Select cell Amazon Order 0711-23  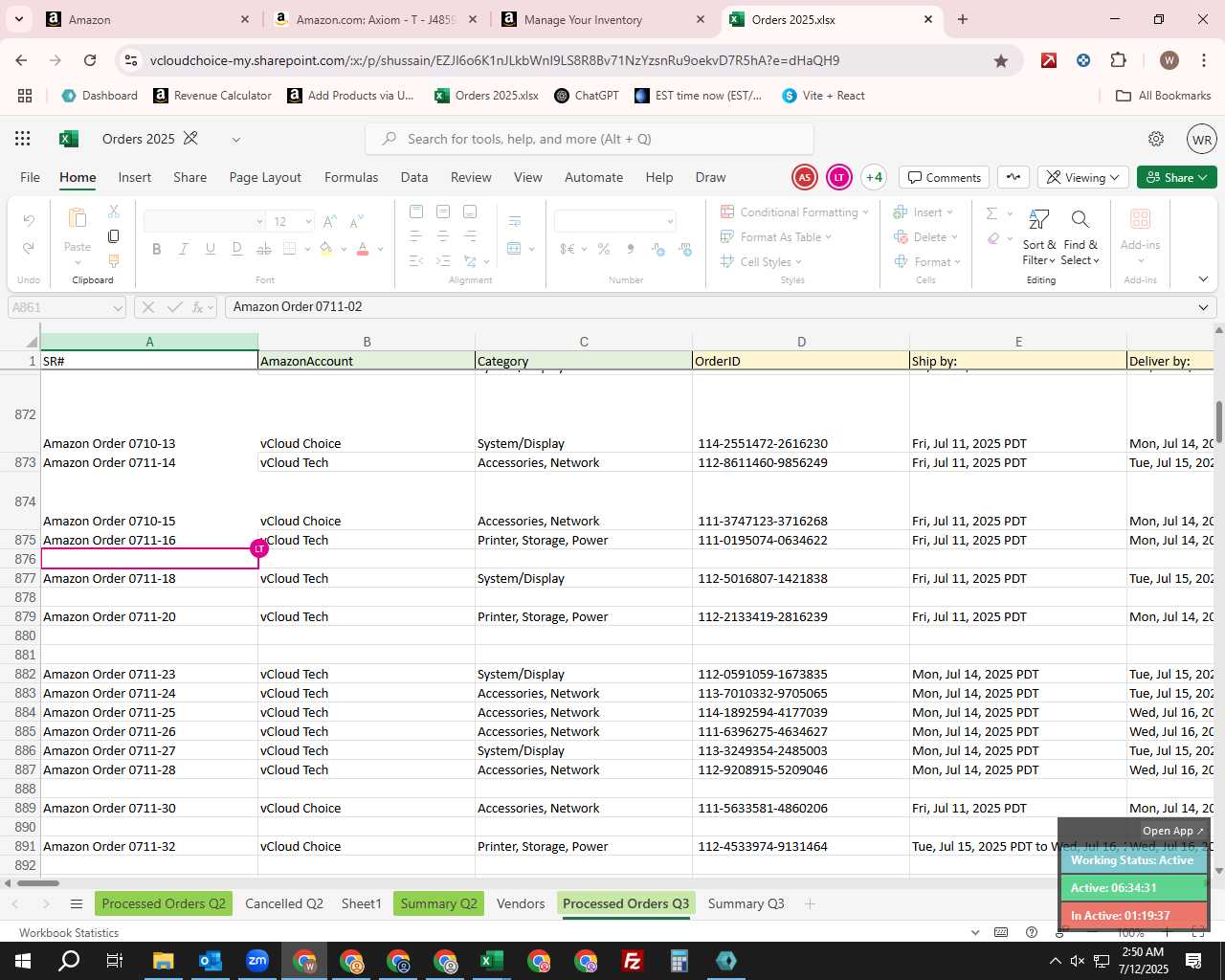149,674
